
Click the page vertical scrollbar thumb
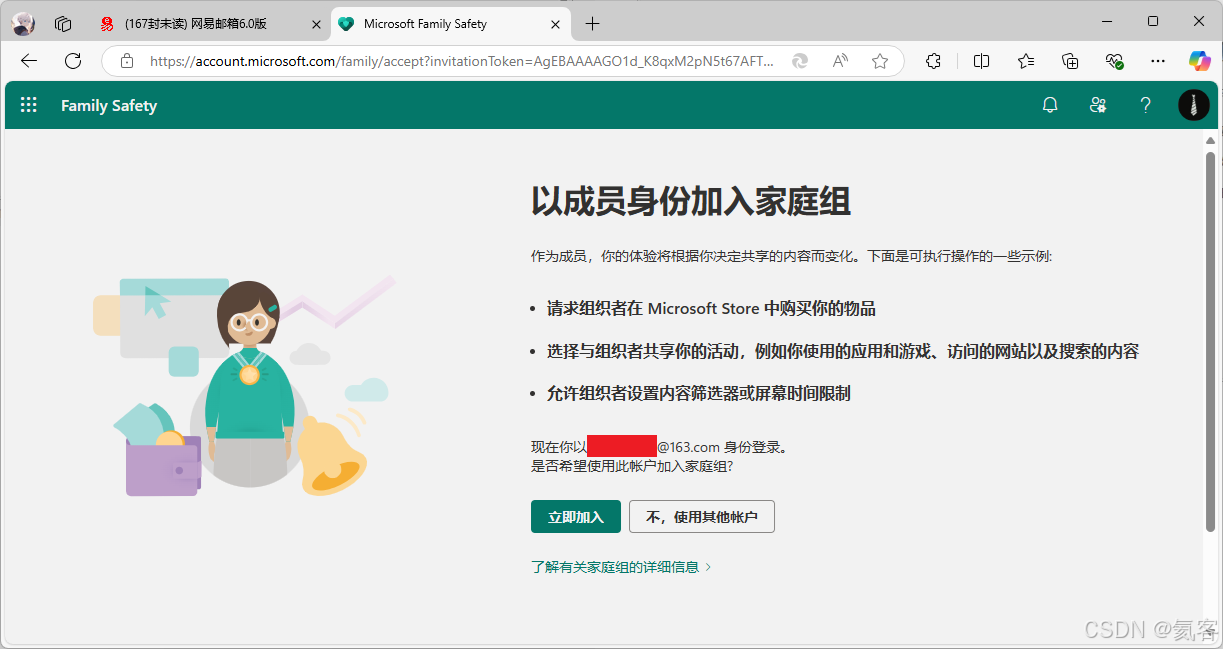coord(1210,341)
